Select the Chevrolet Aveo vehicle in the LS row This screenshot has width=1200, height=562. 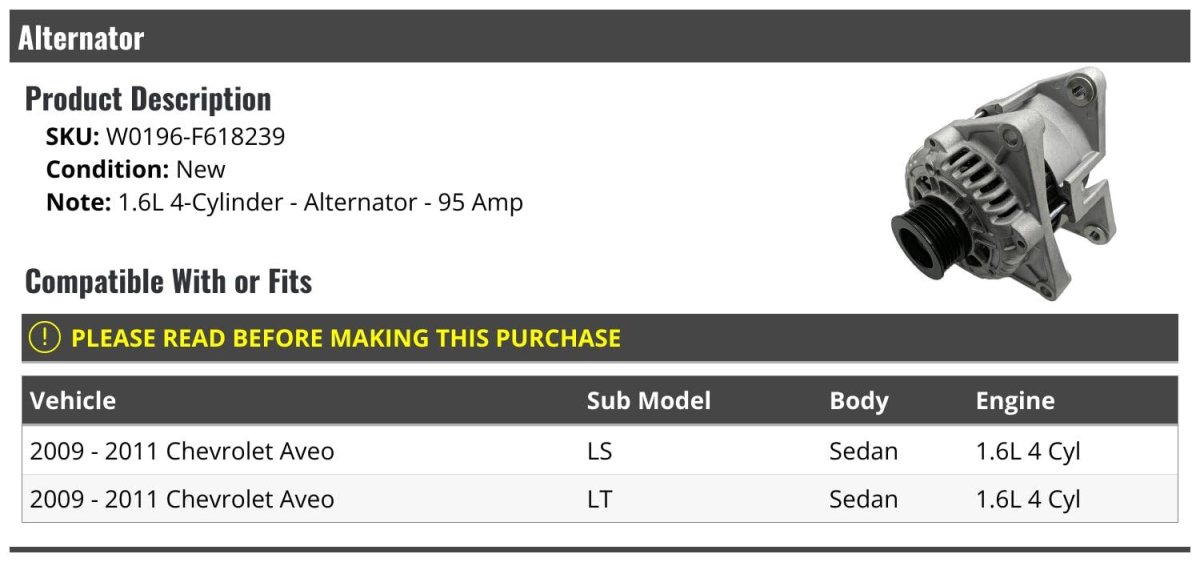tap(182, 451)
